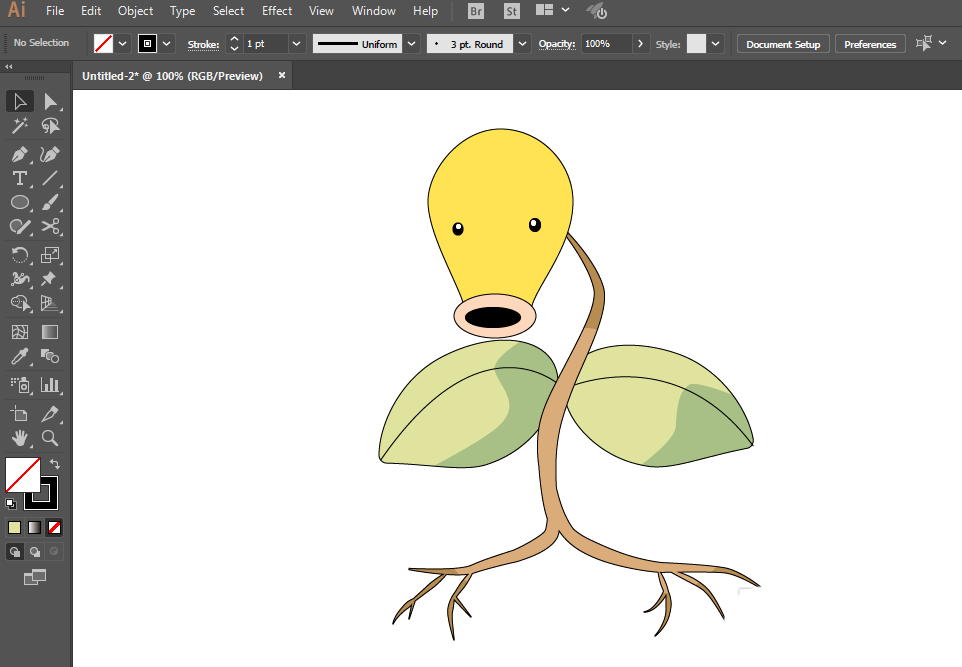Image resolution: width=962 pixels, height=667 pixels.
Task: Select the Zoom tool
Action: point(50,437)
